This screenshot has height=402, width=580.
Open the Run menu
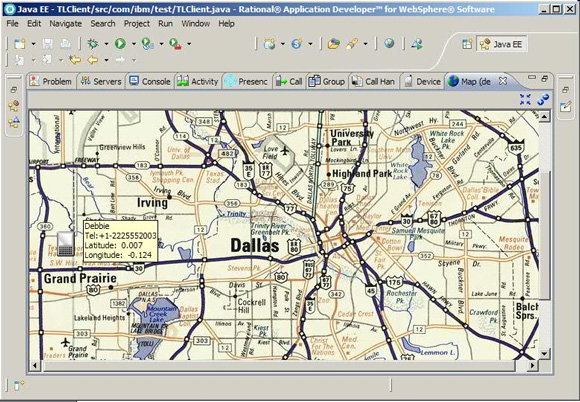click(165, 24)
